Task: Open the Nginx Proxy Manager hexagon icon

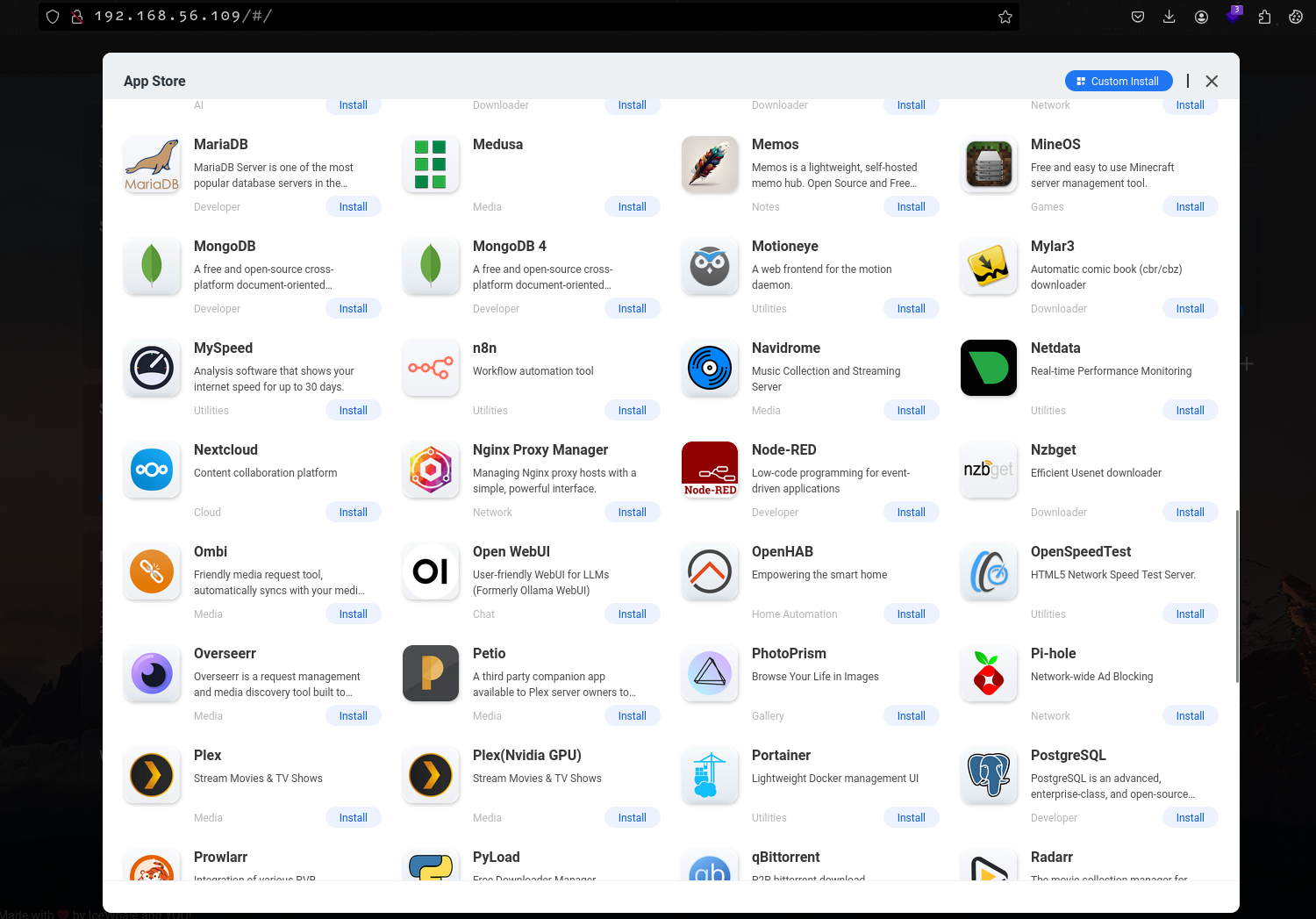Action: click(x=431, y=470)
